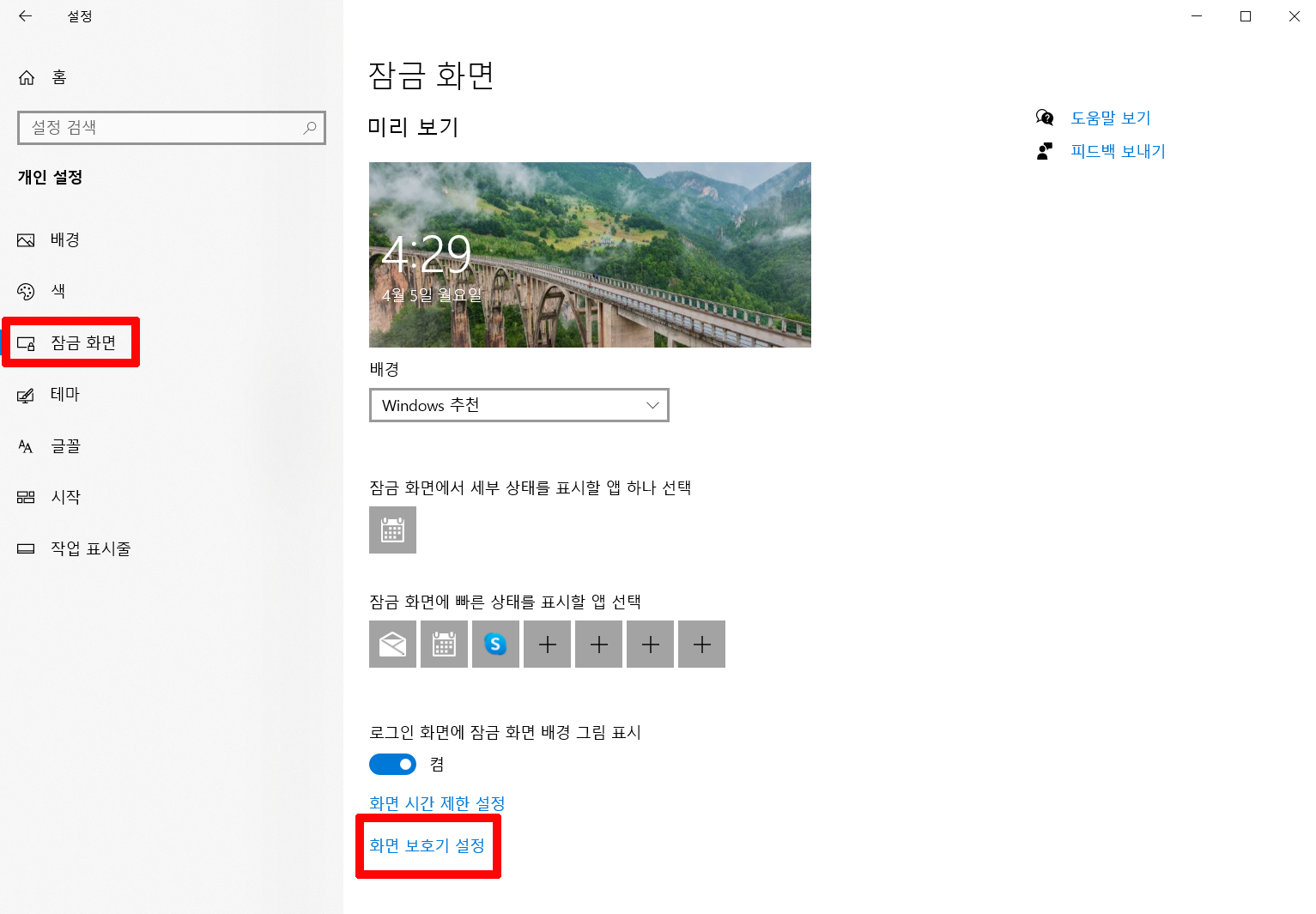This screenshot has width=1316, height=914.
Task: Go to 테마 themes settings
Action: [65, 395]
